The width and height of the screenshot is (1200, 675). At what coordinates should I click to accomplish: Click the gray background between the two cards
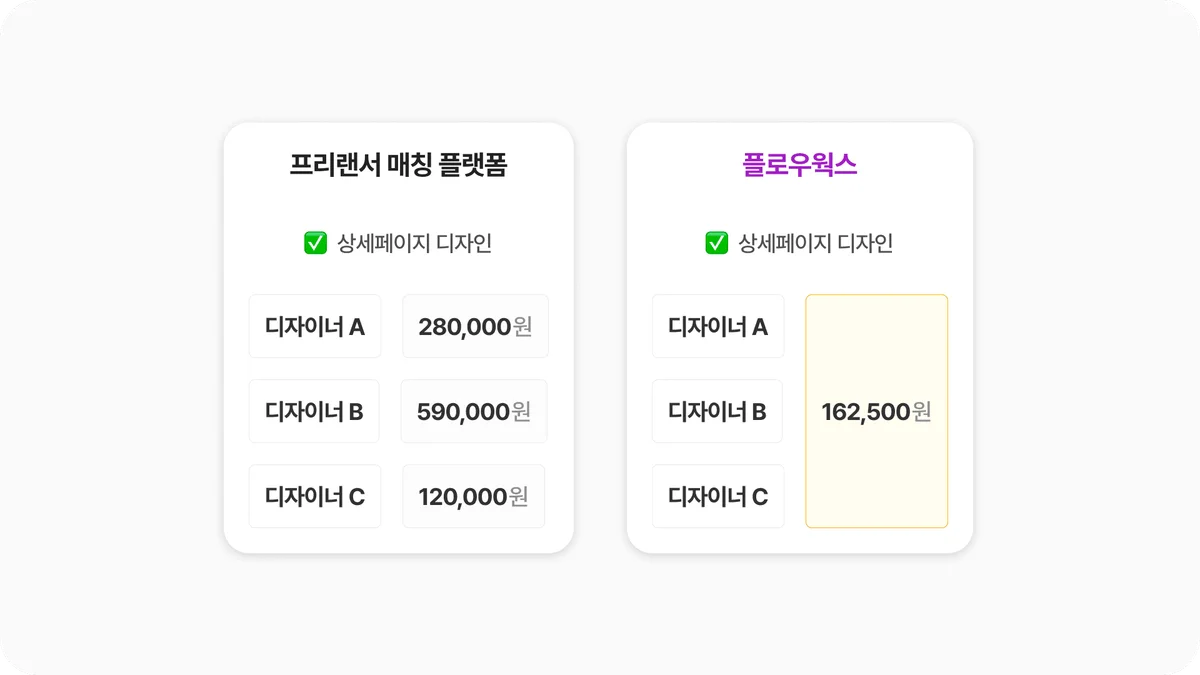(600, 338)
